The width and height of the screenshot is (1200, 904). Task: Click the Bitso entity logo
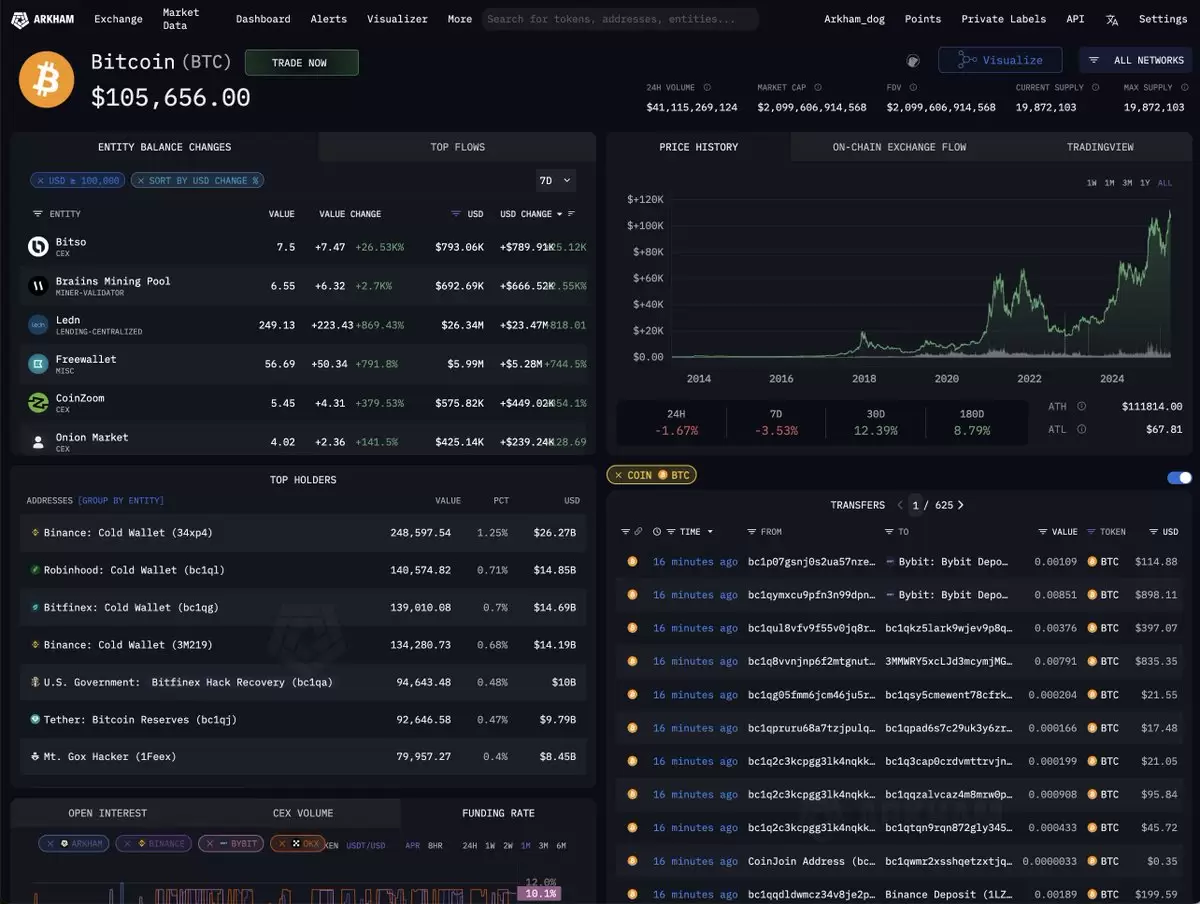coord(38,247)
